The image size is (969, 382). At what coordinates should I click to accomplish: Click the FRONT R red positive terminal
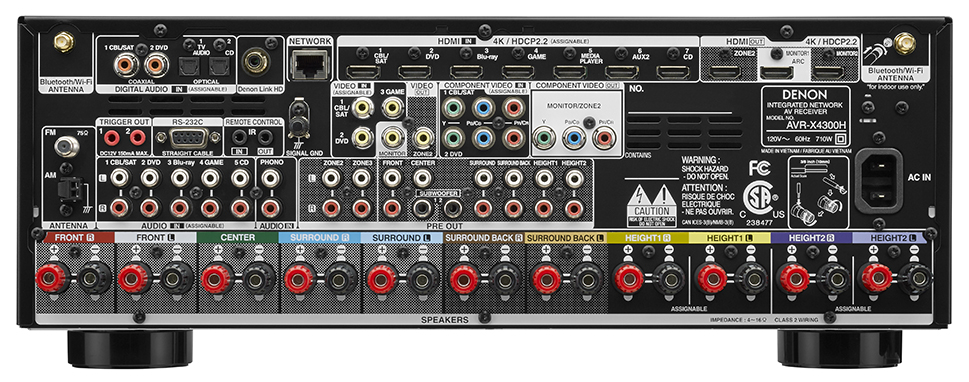52,278
